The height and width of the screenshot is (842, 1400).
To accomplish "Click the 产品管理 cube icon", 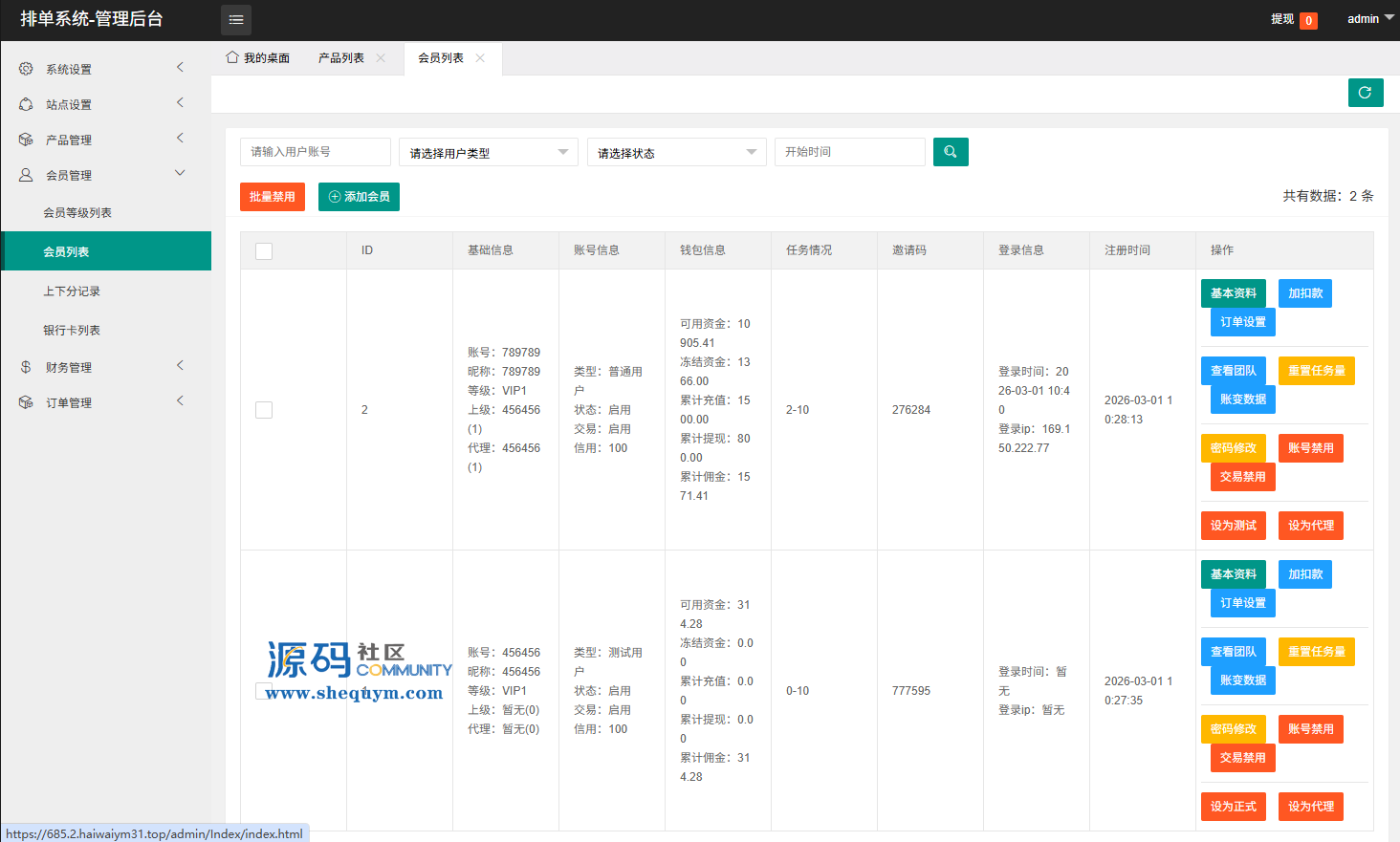I will pos(26,140).
